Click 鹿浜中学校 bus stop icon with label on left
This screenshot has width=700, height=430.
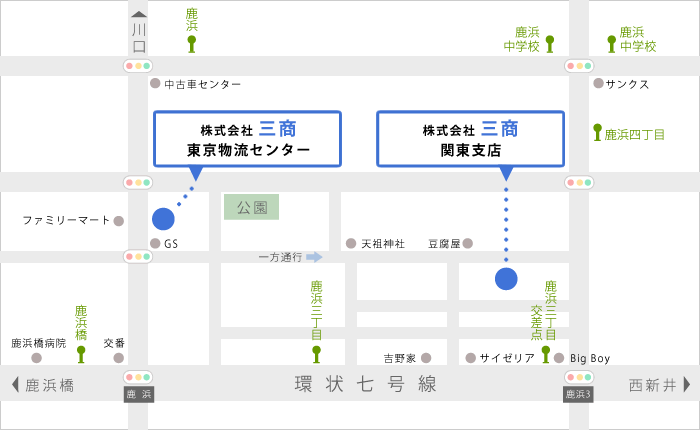click(550, 44)
